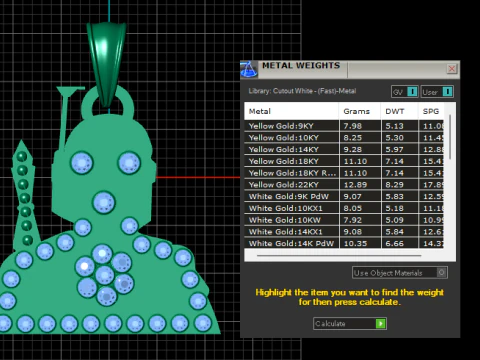The height and width of the screenshot is (360, 480).
Task: Select the helmet's right eye gemstone
Action: [129, 163]
